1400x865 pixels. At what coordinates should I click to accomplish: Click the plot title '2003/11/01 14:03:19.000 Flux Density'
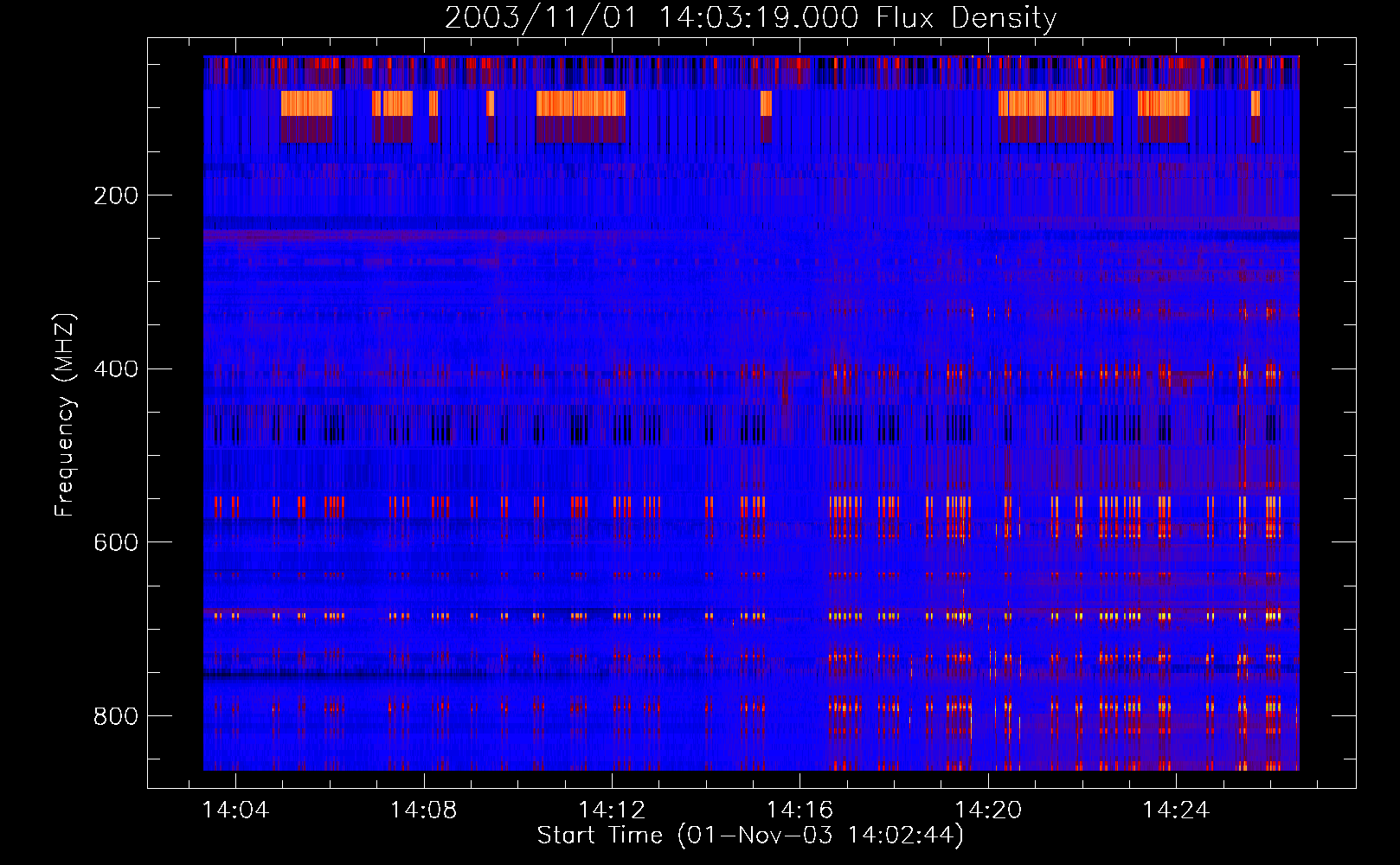(x=750, y=18)
